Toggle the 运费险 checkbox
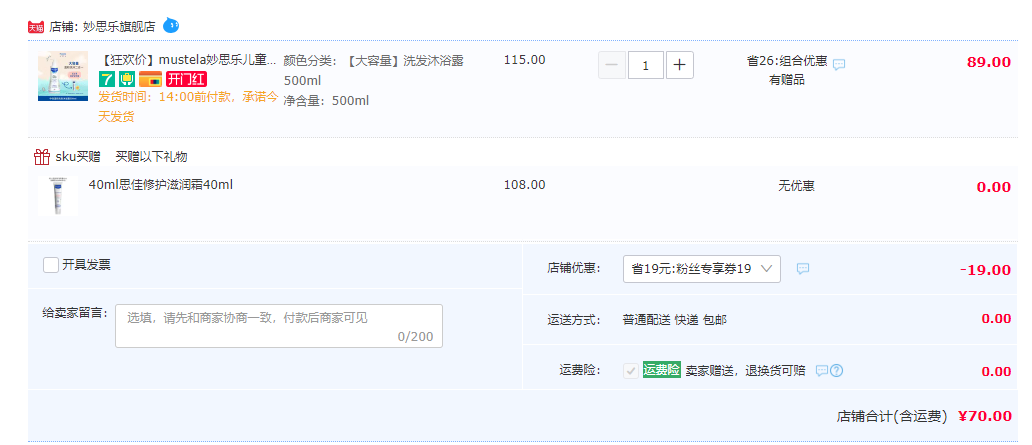This screenshot has width=1032, height=445. coord(631,371)
